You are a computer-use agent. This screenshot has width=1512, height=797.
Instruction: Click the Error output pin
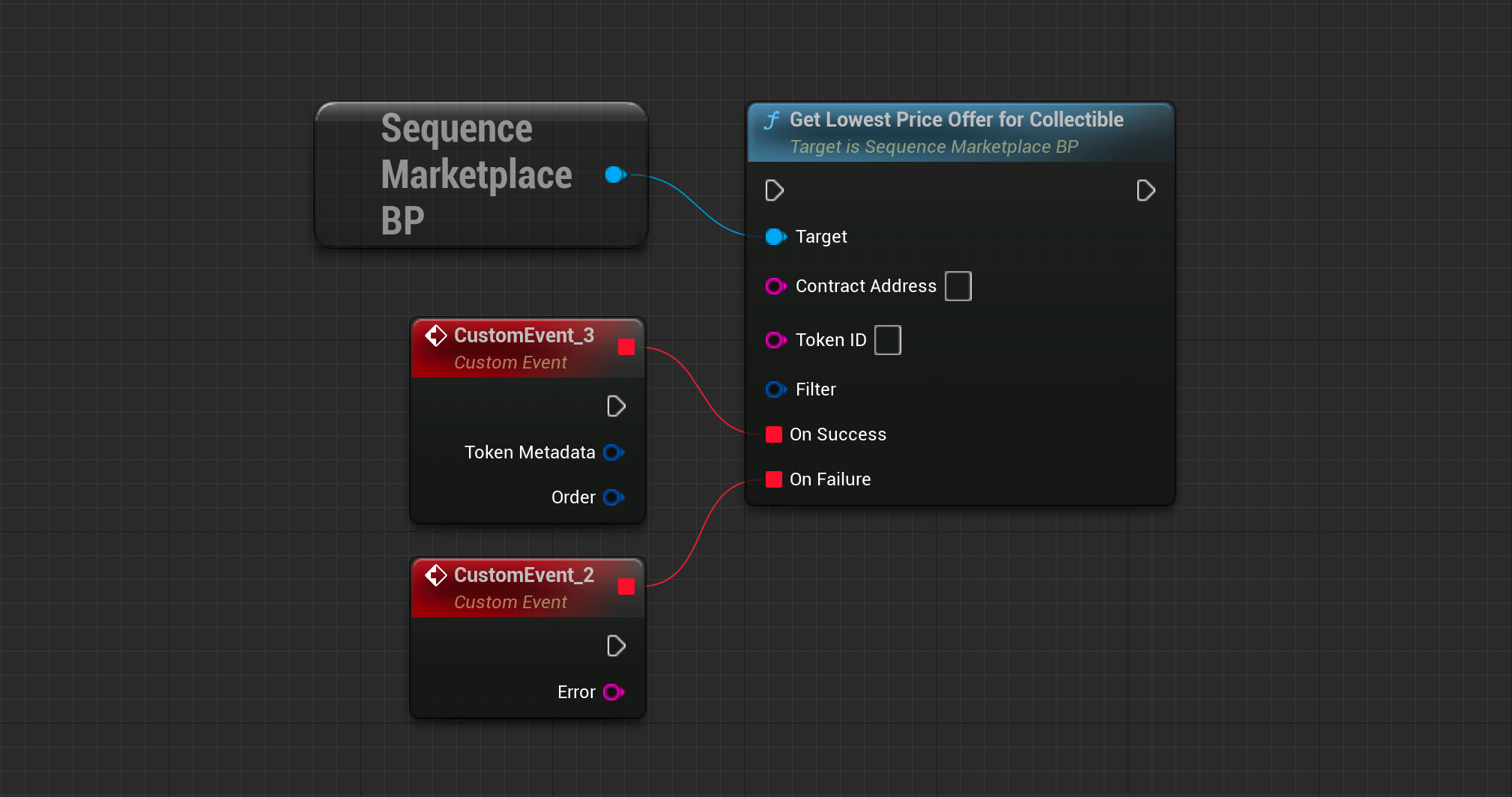pyautogui.click(x=614, y=692)
